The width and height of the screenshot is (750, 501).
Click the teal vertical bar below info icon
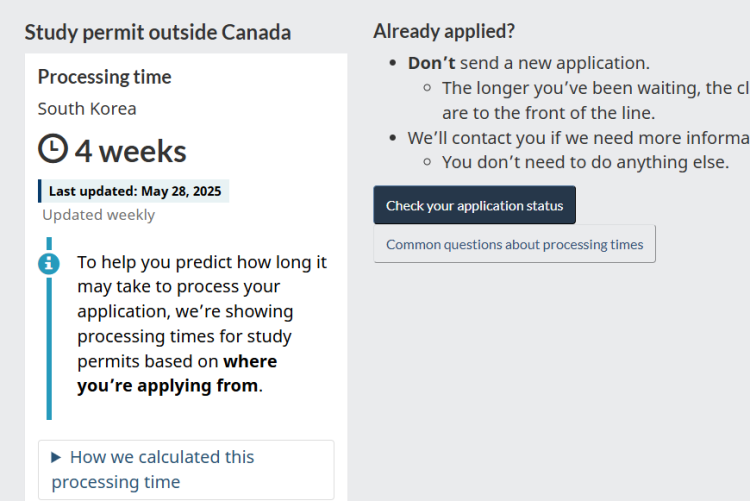(49, 348)
